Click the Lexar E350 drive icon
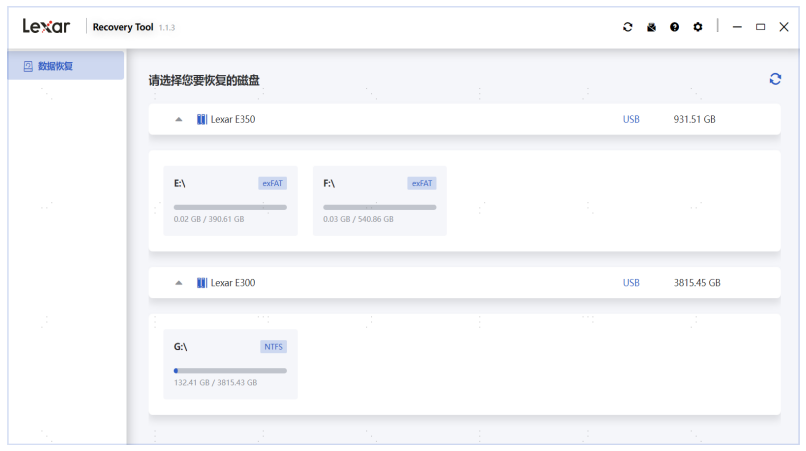Screen dimensions: 806x451 (x=202, y=120)
